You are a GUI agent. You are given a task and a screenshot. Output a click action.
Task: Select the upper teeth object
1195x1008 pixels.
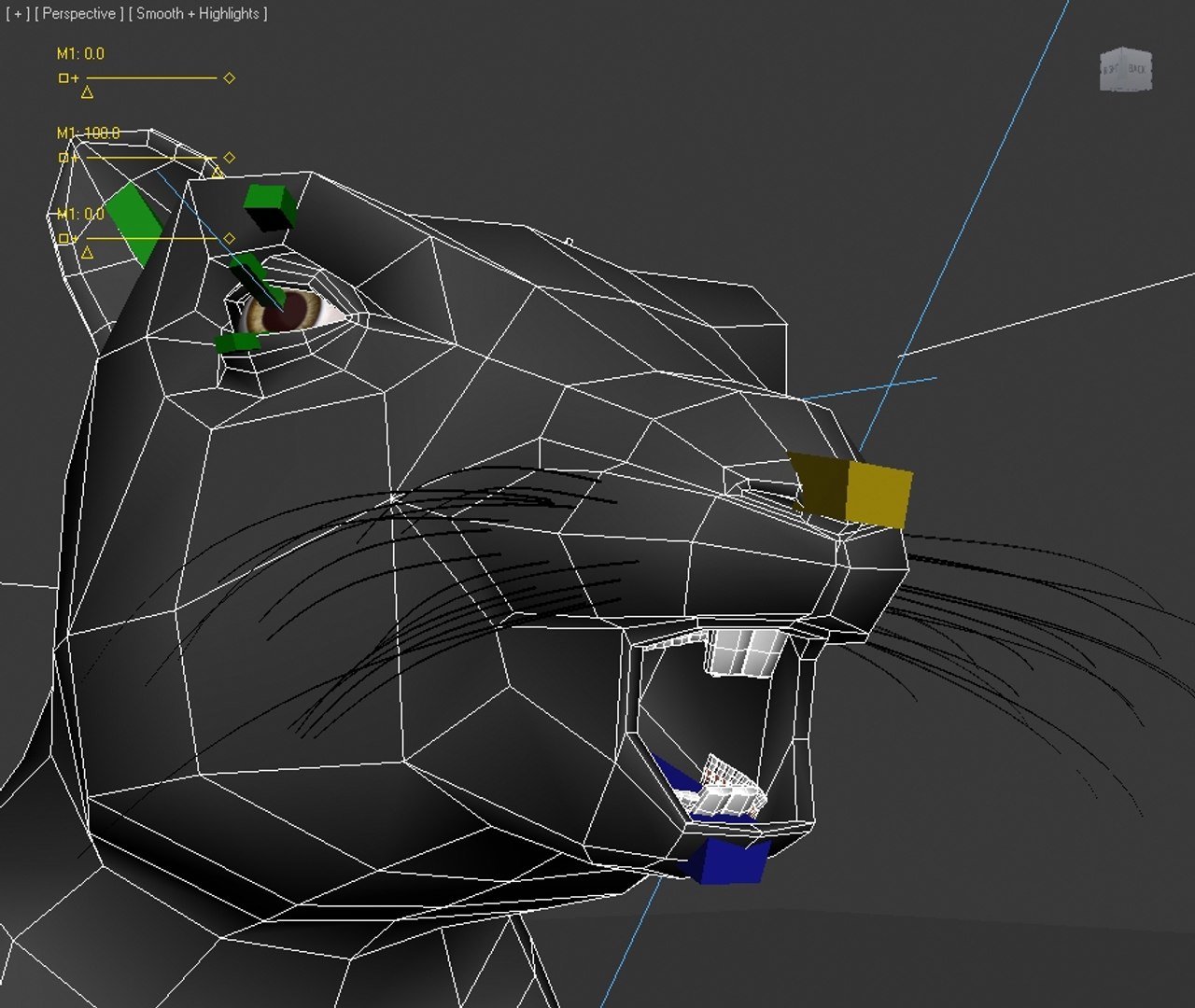(x=747, y=651)
